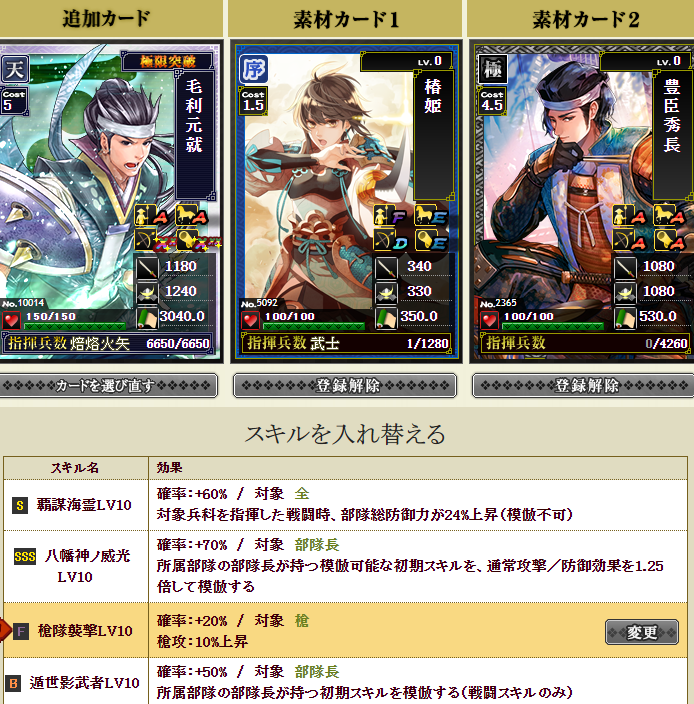Click the 極 rarity badge on 豊臣秀長

(492, 69)
